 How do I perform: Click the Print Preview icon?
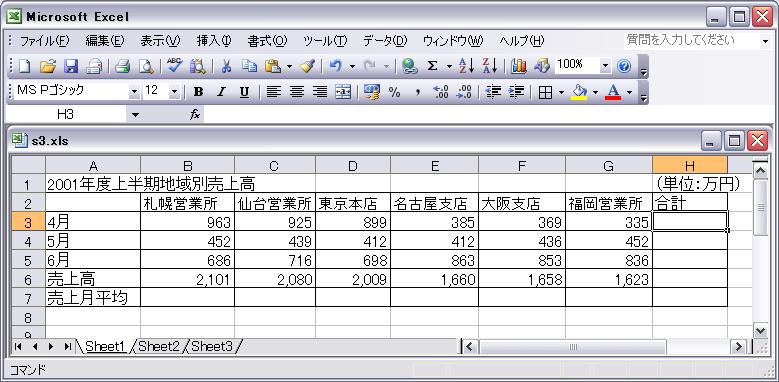(x=146, y=66)
